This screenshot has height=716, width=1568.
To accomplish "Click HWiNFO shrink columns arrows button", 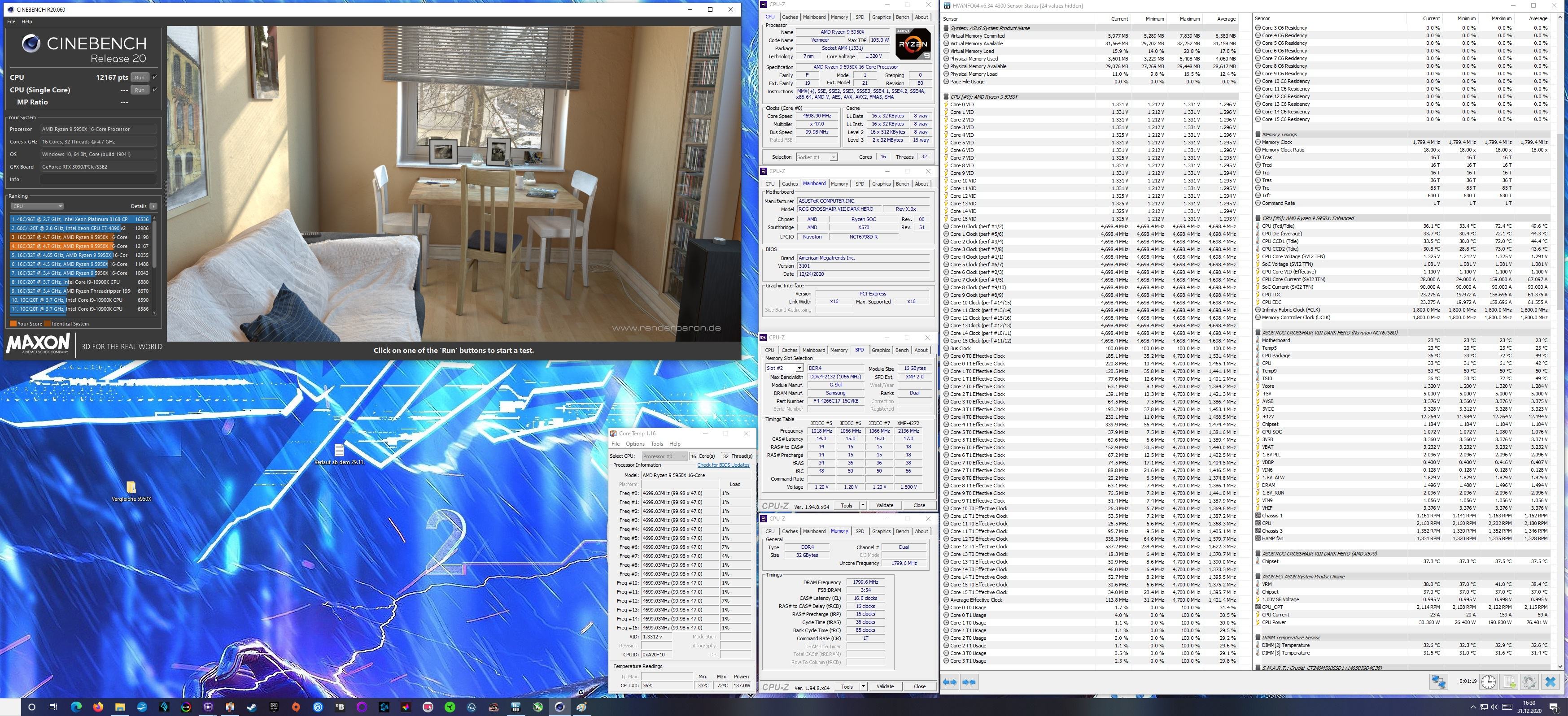I will tap(970, 682).
